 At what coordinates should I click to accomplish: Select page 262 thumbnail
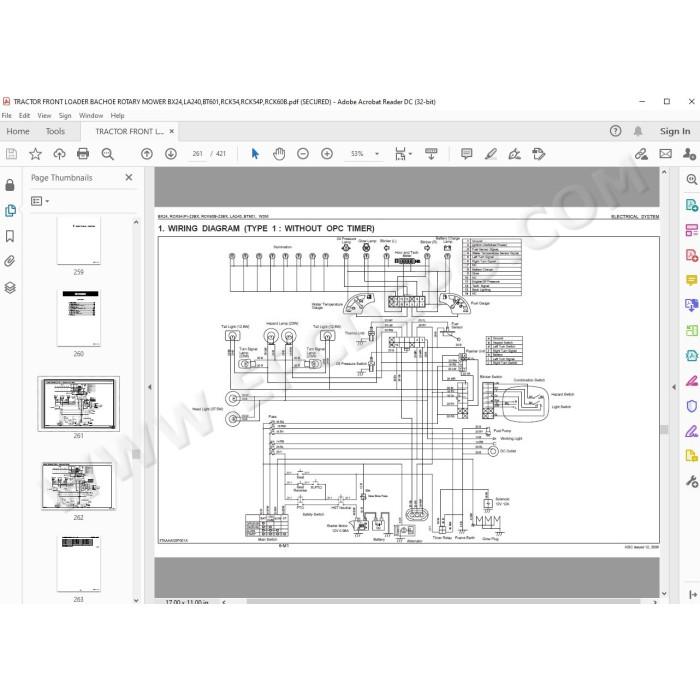coord(78,486)
